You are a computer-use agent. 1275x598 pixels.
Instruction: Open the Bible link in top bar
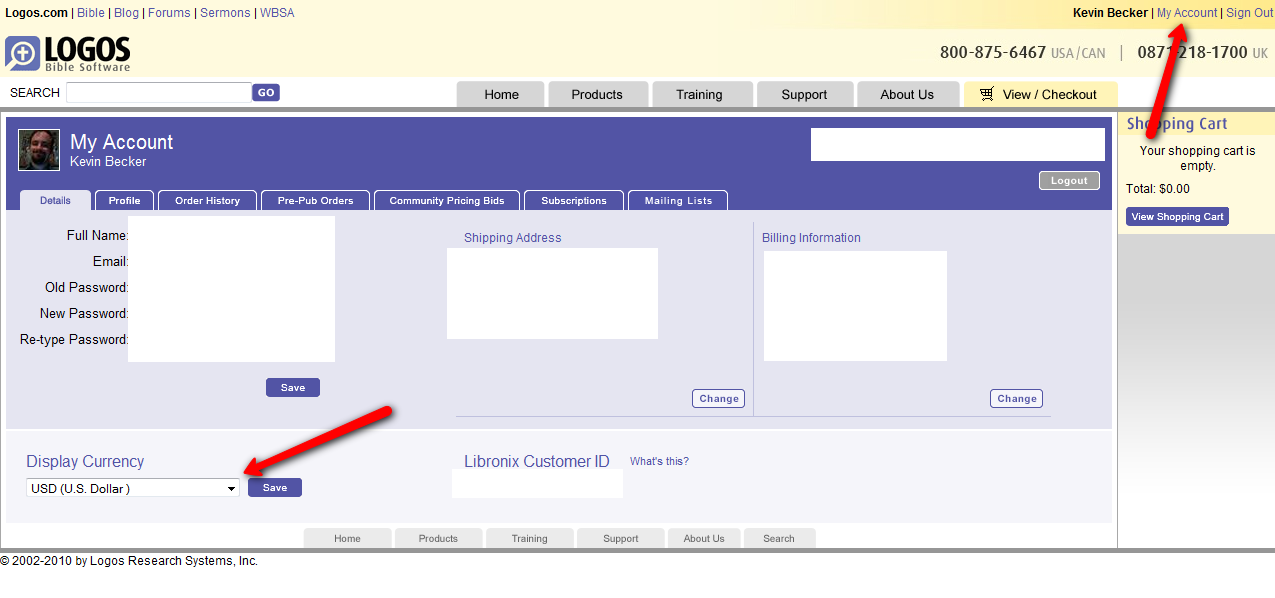pyautogui.click(x=91, y=13)
